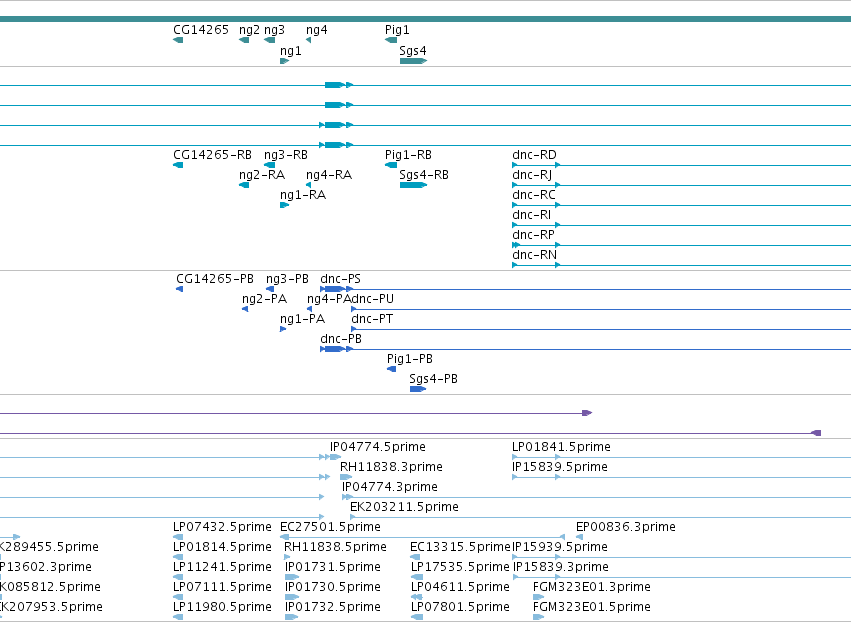The height and width of the screenshot is (622, 851).
Task: Select the RH11838.5prime EST label
Action: [335, 548]
